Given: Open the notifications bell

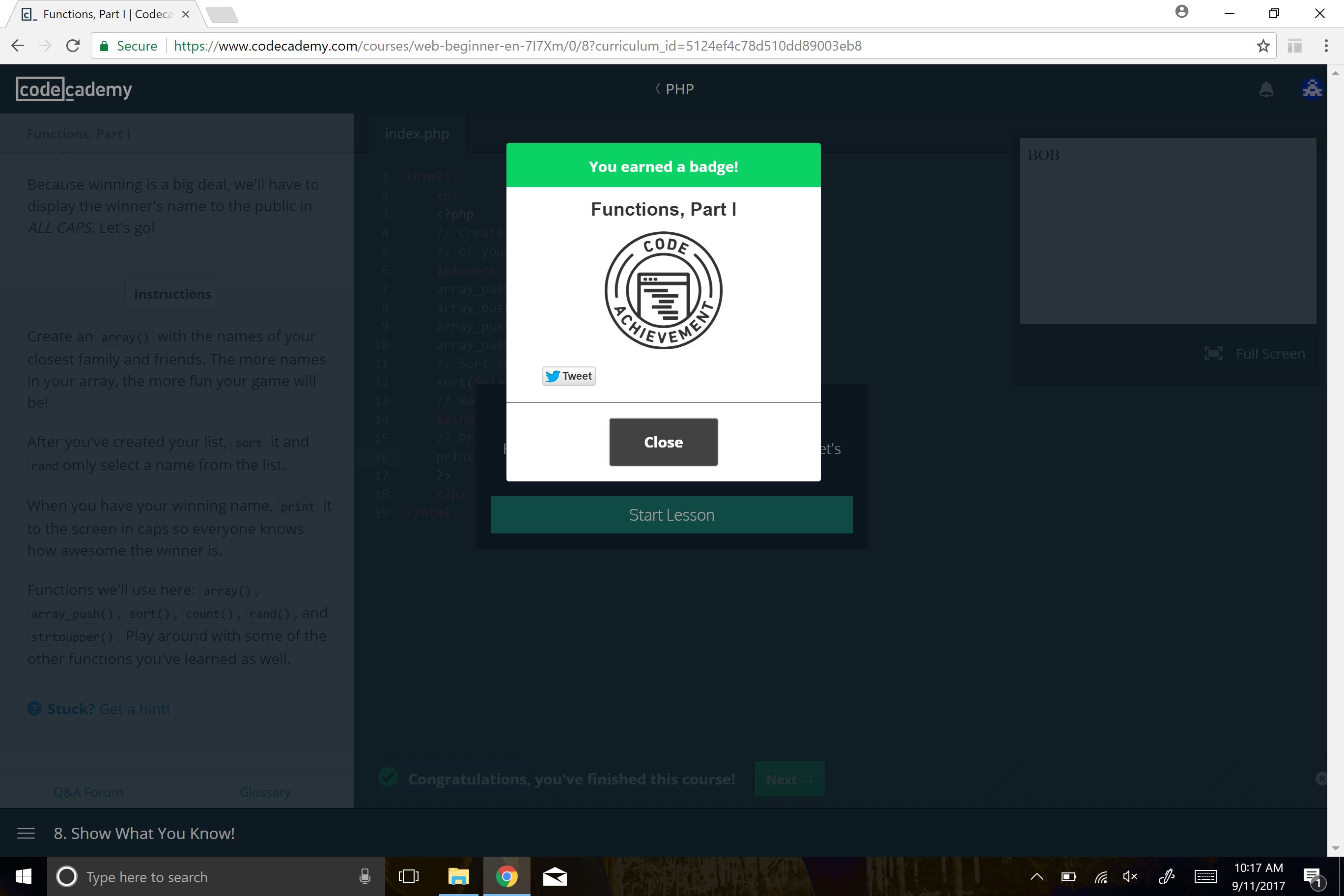Looking at the screenshot, I should [1266, 90].
